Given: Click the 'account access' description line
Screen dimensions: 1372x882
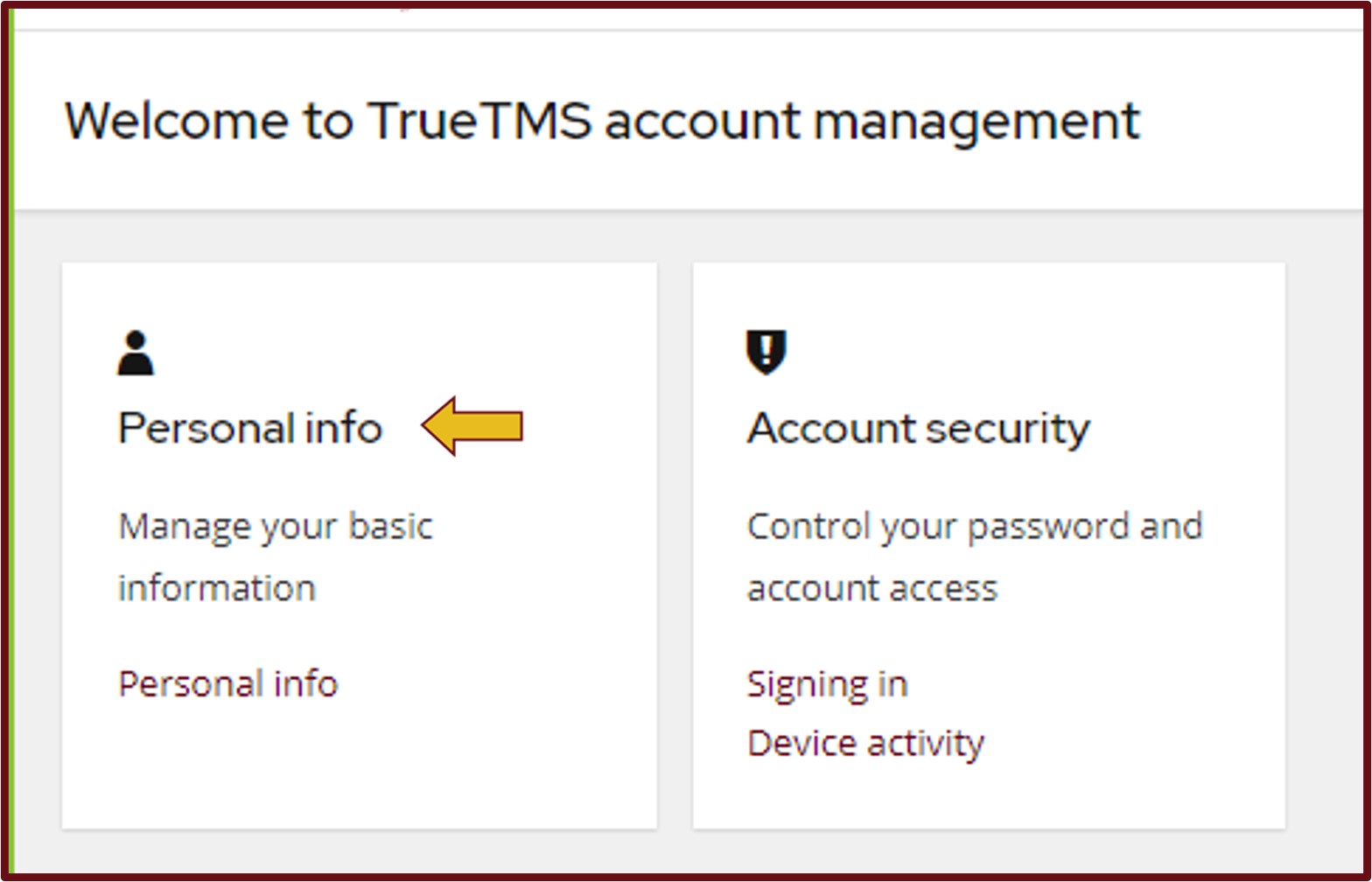Looking at the screenshot, I should point(871,588).
